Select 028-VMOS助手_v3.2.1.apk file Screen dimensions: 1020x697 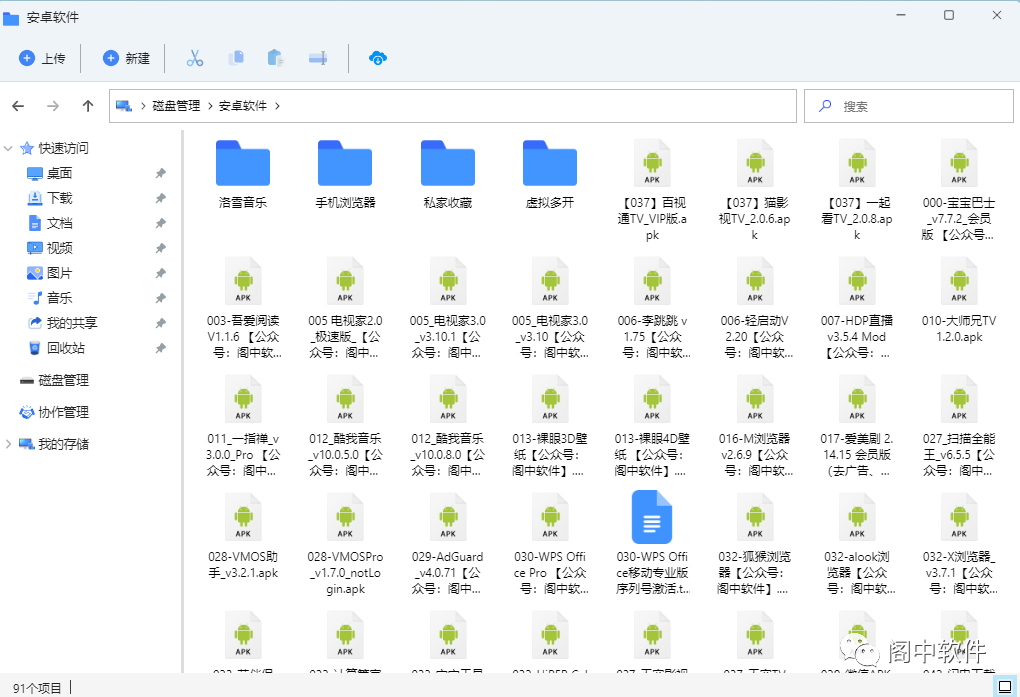click(x=243, y=537)
